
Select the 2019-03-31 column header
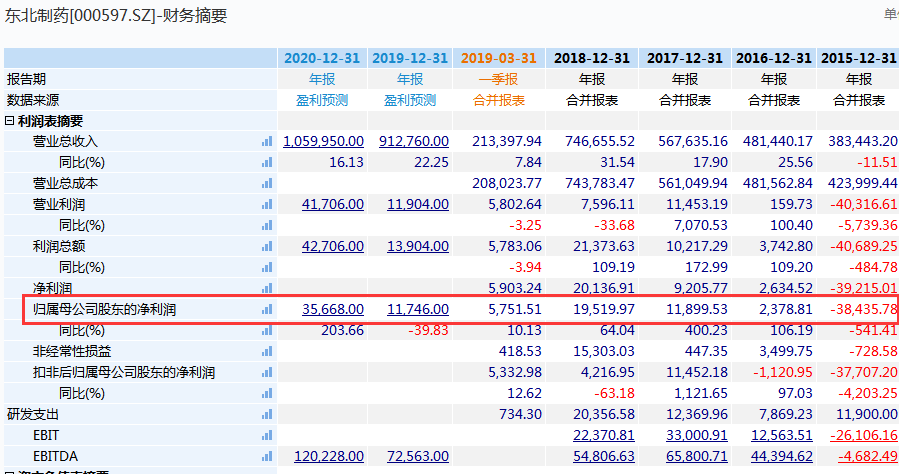click(x=499, y=58)
